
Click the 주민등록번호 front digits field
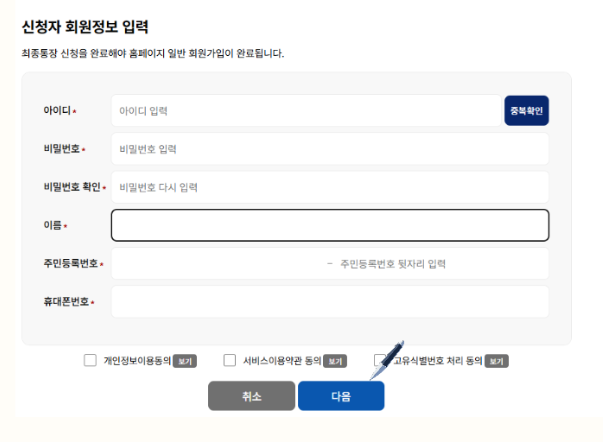(x=217, y=264)
